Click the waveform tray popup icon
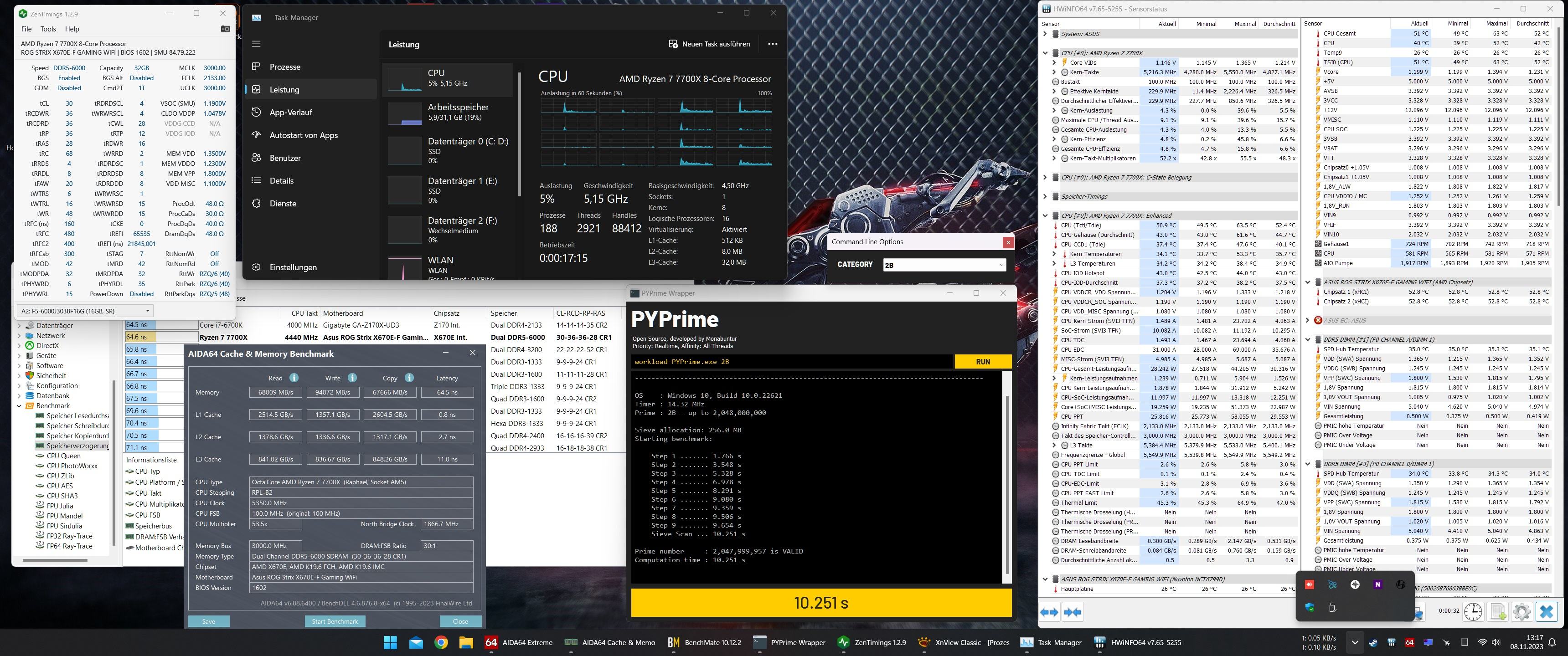This screenshot has width=1568, height=656. pos(1355,584)
